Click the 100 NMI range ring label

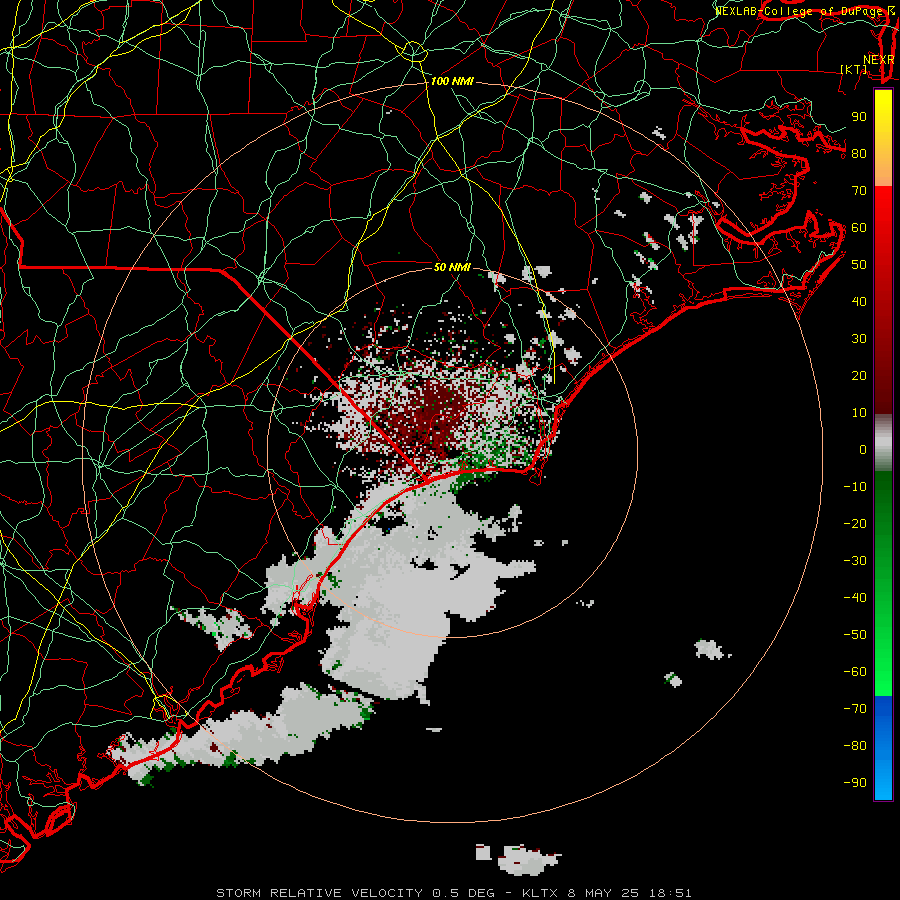point(452,82)
